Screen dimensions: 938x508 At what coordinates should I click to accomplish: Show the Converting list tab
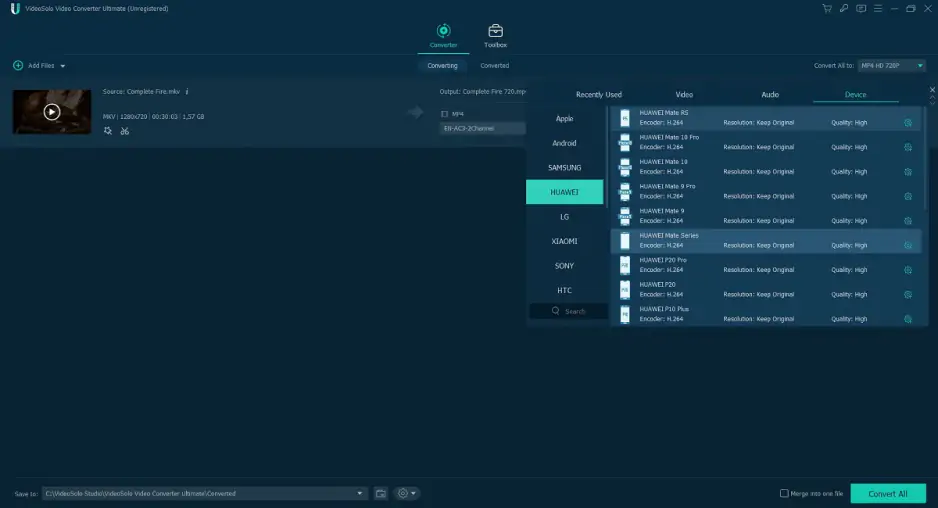pyautogui.click(x=443, y=66)
